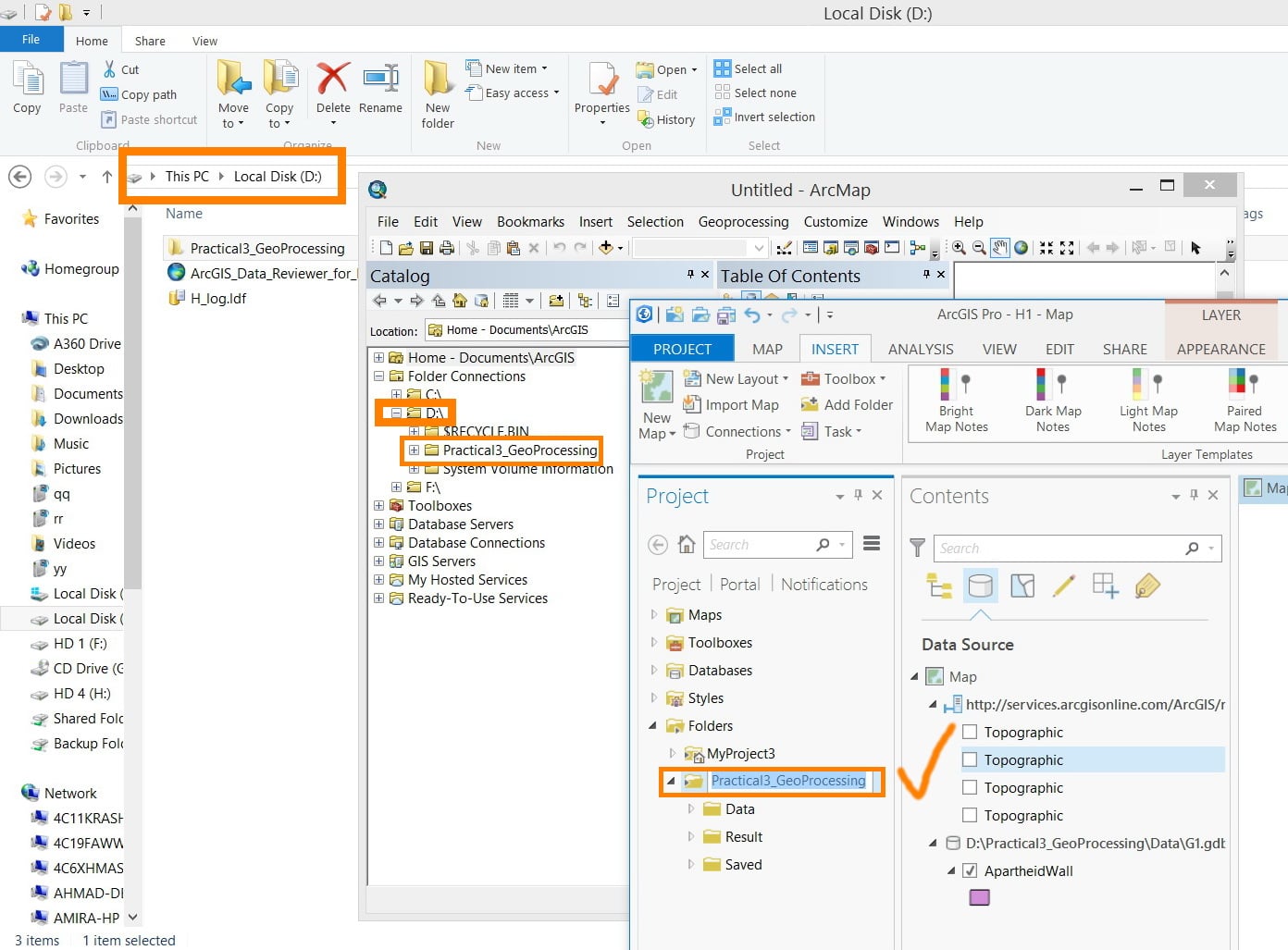Open the Project pane hamburger menu
The width and height of the screenshot is (1288, 950).
point(872,544)
